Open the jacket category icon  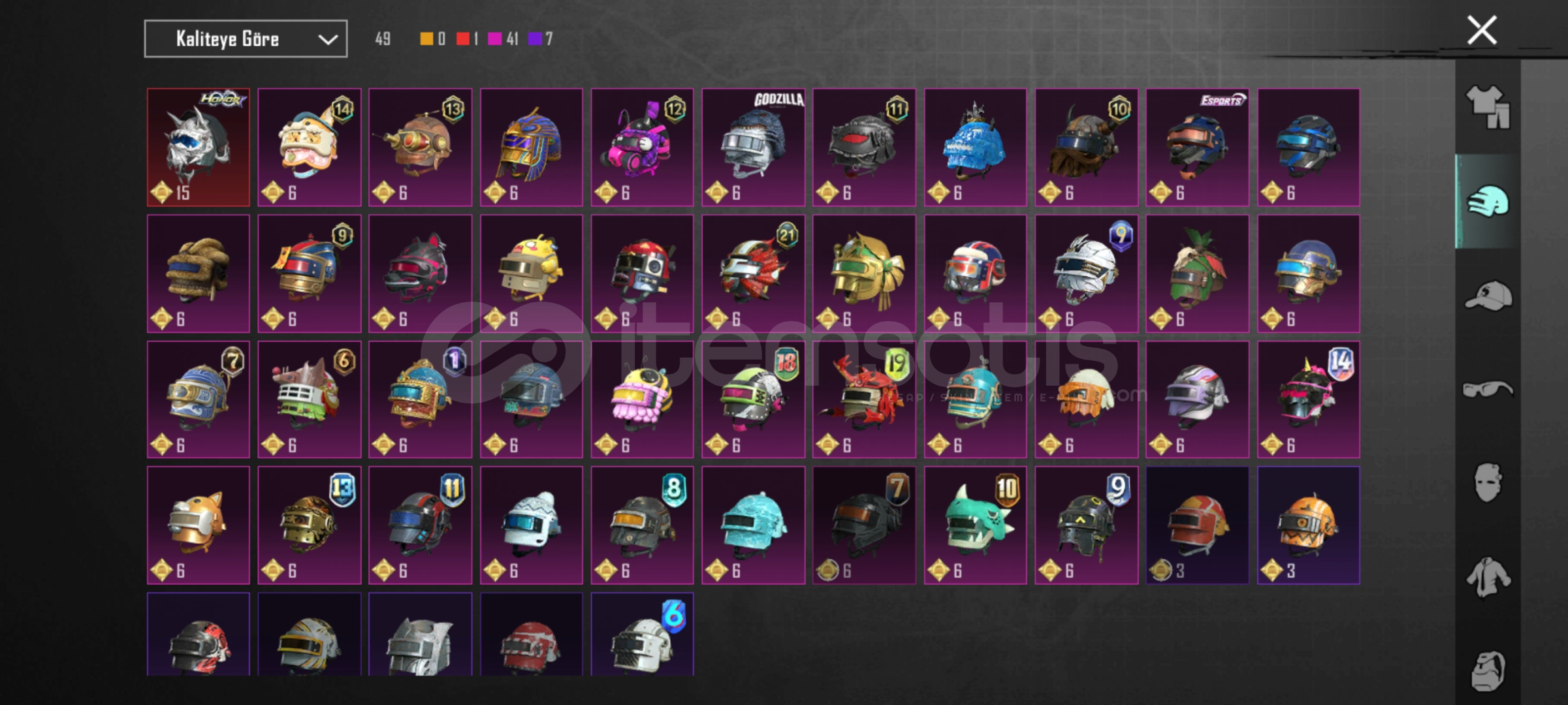pos(1488,577)
